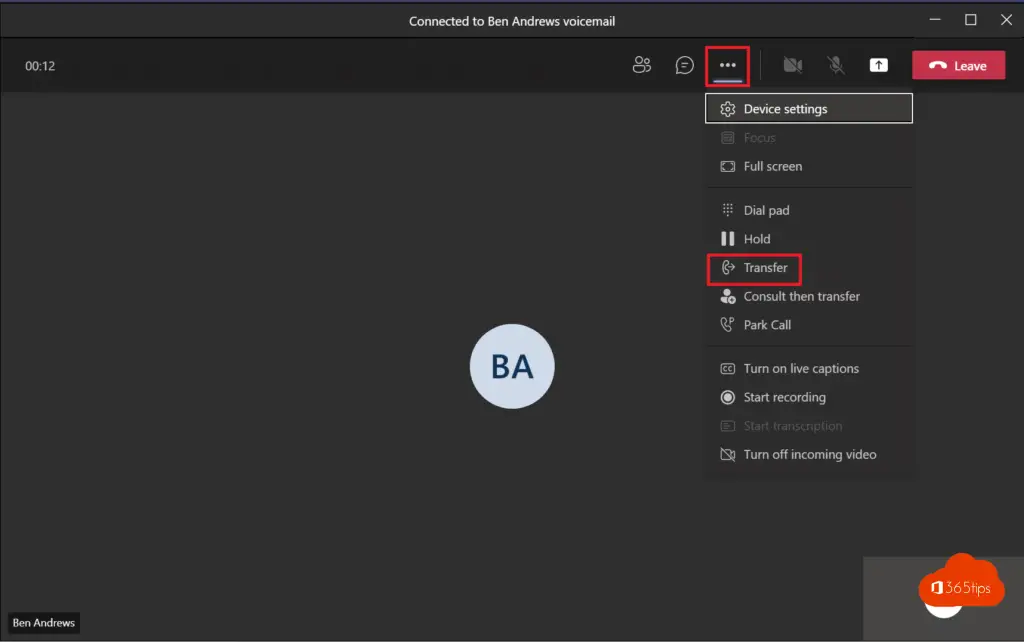This screenshot has width=1024, height=642.
Task: Select Start recording in the menu
Action: pyautogui.click(x=784, y=397)
